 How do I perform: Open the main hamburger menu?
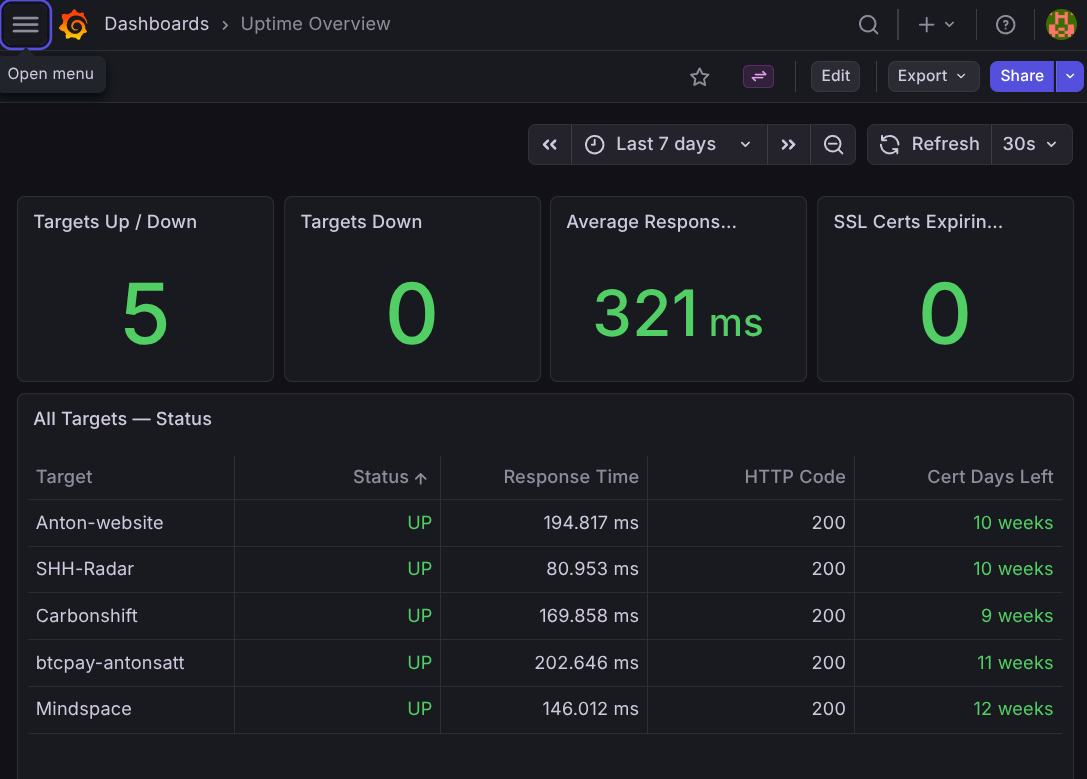pos(25,25)
